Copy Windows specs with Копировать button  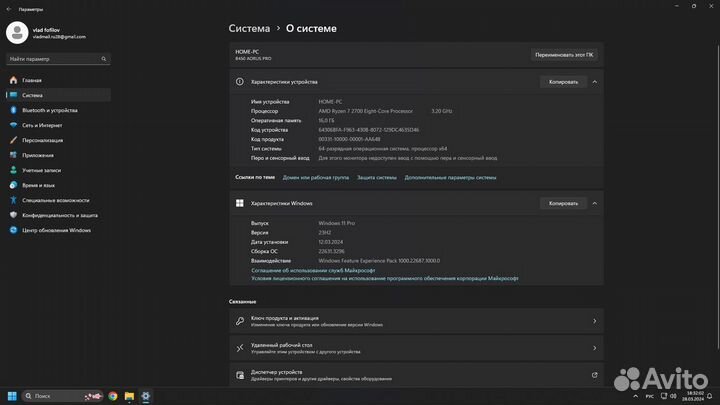(563, 203)
